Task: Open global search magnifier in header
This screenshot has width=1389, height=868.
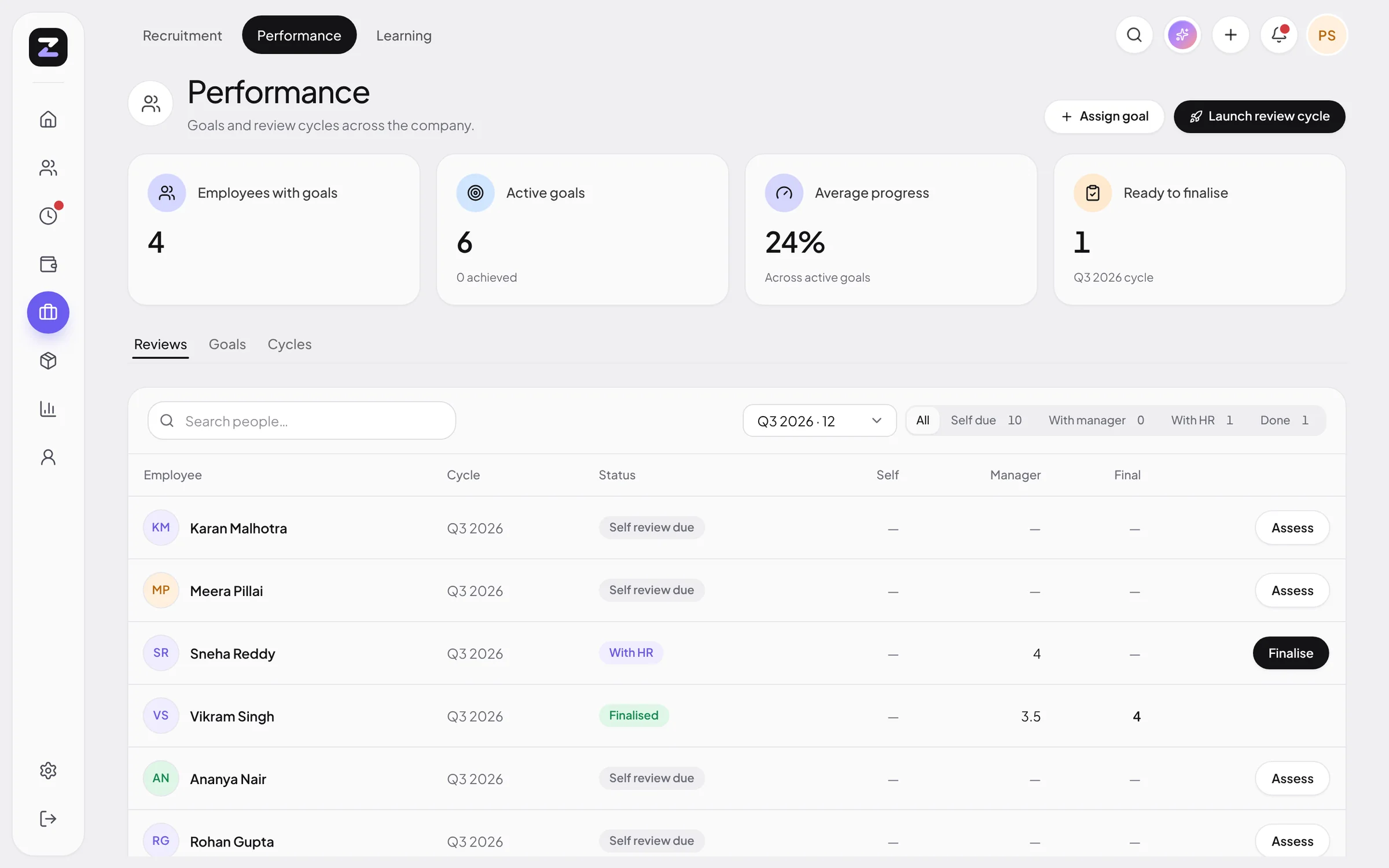Action: [1134, 35]
